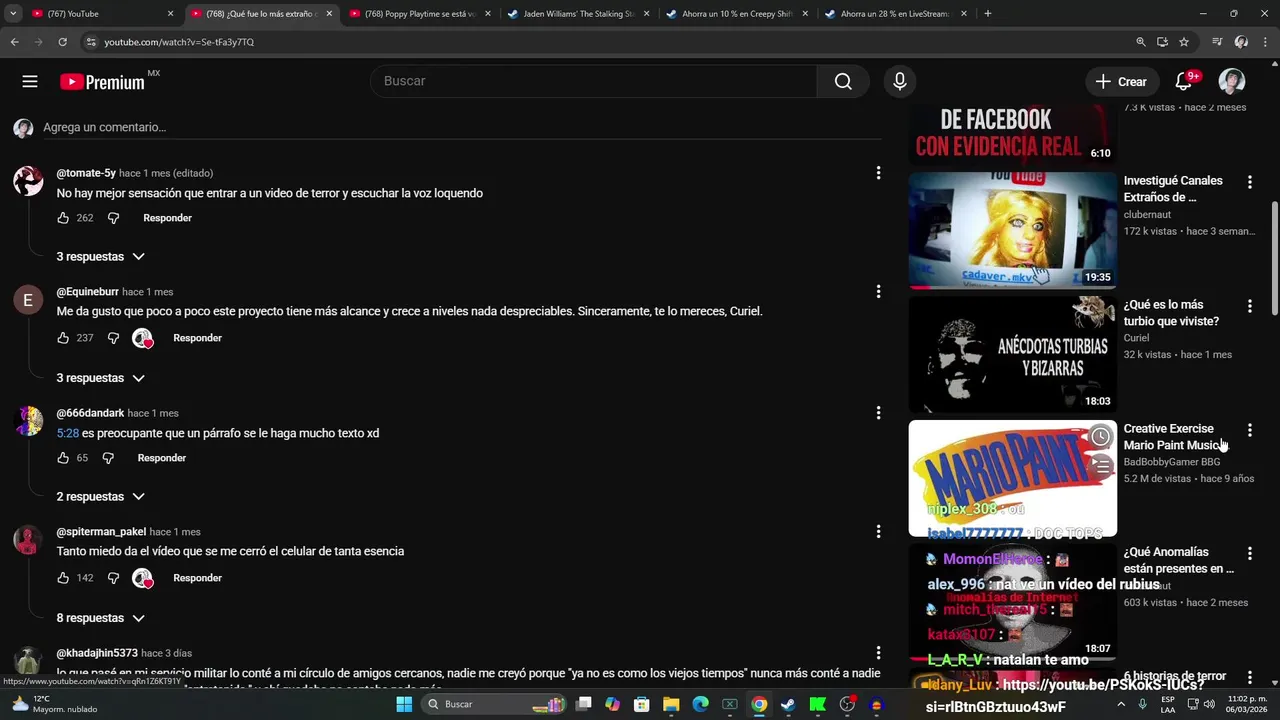The height and width of the screenshot is (720, 1280).
Task: Reply to @666dandark comment
Action: 162,458
